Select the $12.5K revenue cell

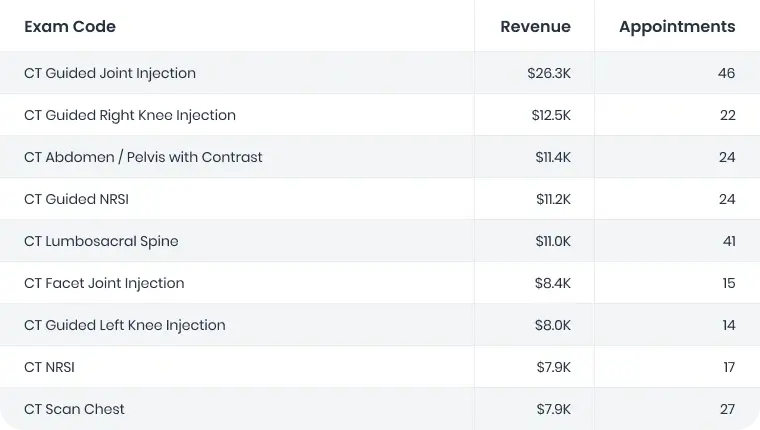[x=551, y=115]
